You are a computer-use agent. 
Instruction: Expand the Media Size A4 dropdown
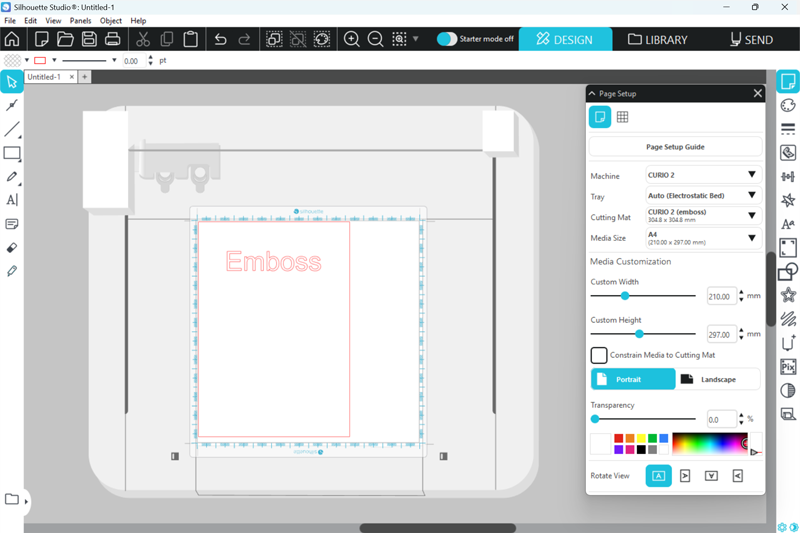click(703, 238)
